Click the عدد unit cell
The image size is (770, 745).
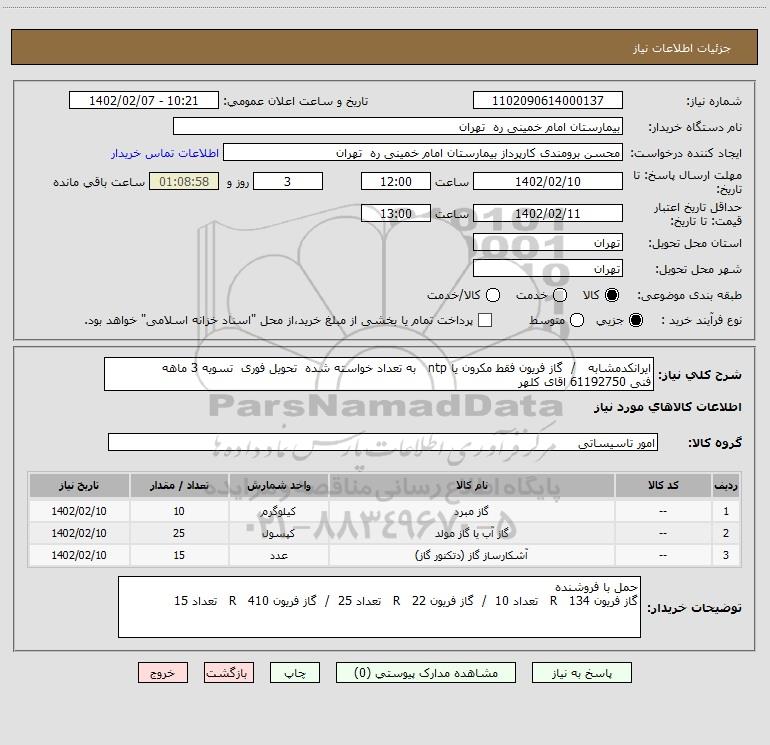tap(278, 555)
